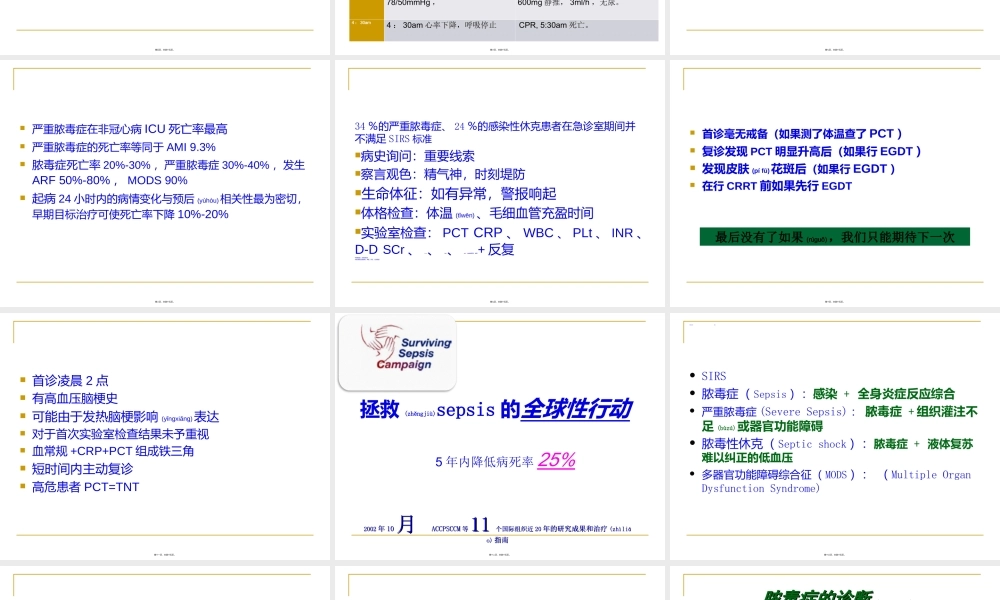
Task: Click the line 脓毒症死亡率 20%-30%
Action: 168,173
